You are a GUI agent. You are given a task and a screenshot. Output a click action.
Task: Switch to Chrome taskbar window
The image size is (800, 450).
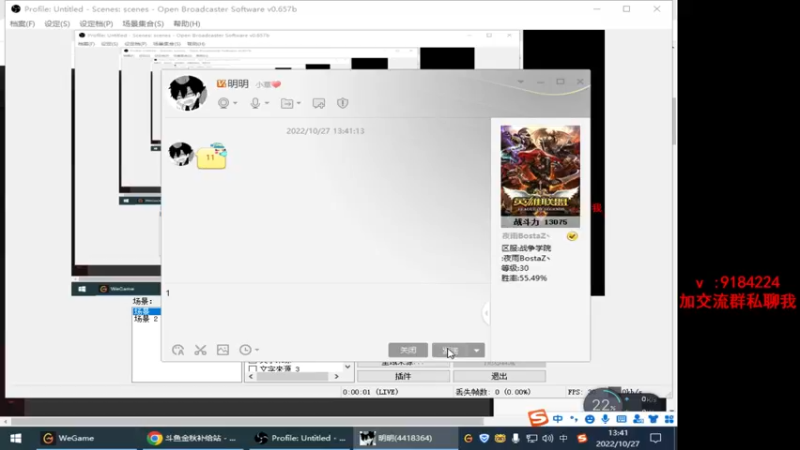192,438
